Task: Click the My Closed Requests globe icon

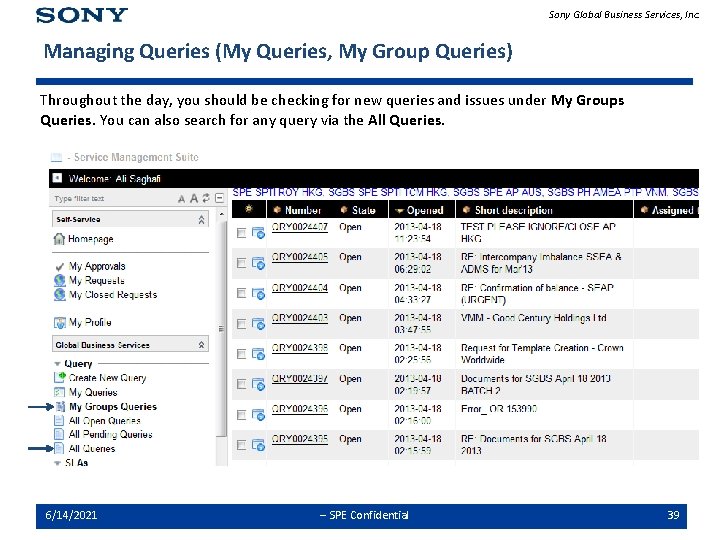Action: 60,294
